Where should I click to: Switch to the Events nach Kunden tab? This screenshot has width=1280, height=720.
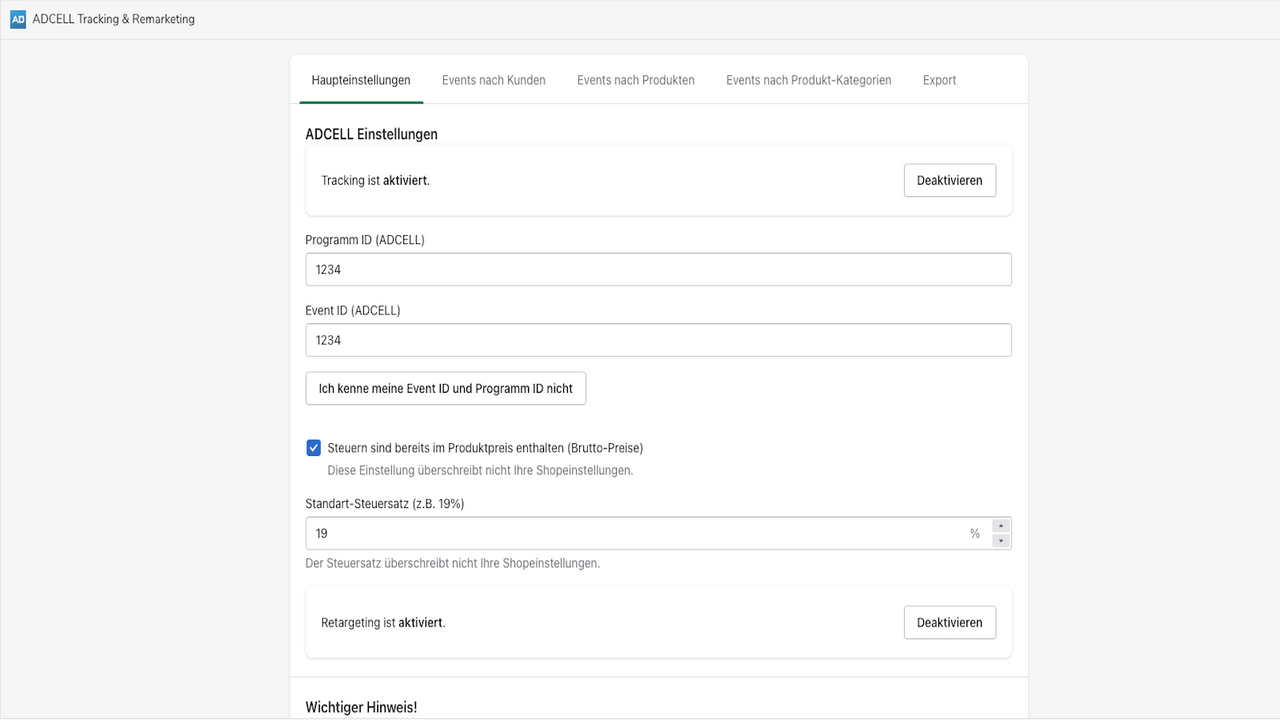click(x=493, y=79)
